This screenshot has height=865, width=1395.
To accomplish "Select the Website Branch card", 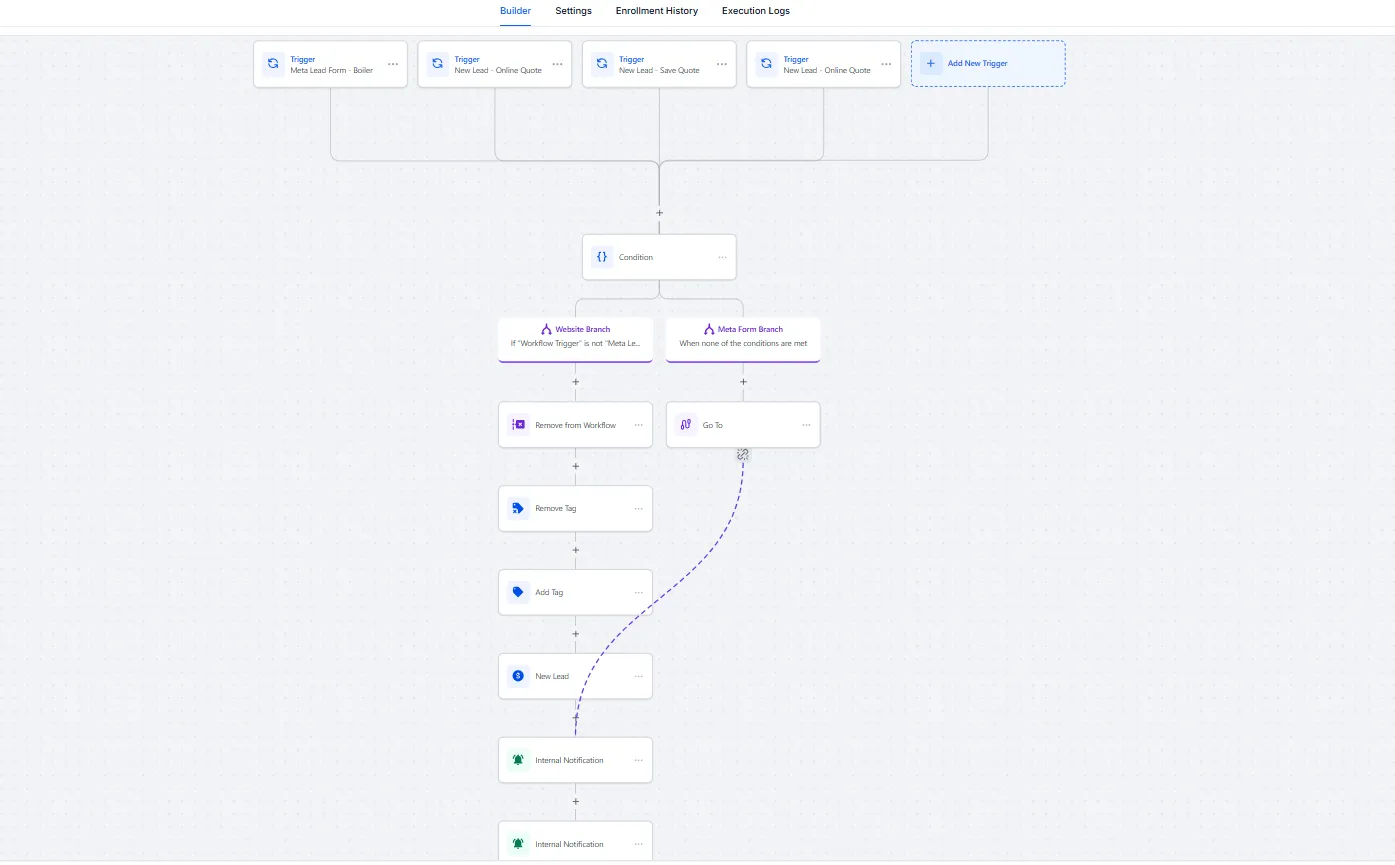I will [x=576, y=339].
